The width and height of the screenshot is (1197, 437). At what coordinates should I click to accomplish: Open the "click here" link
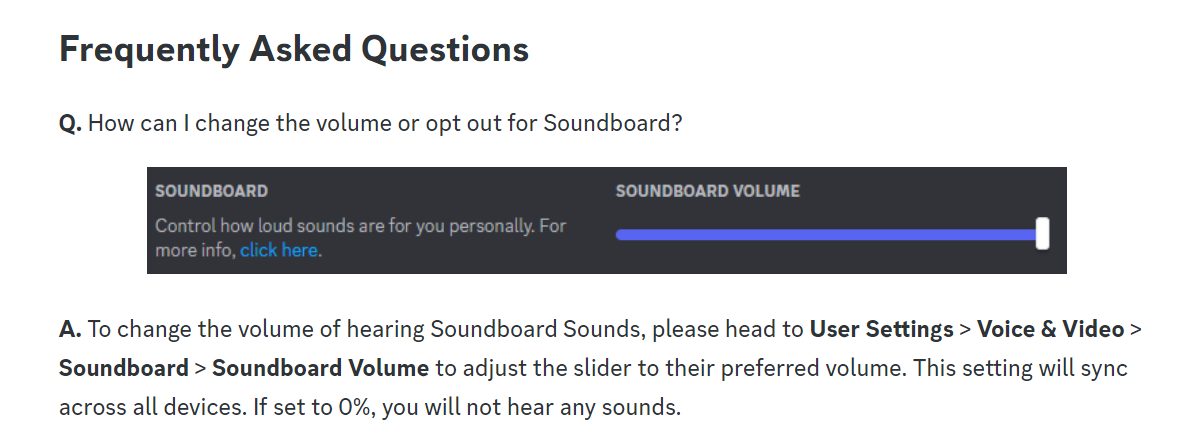click(x=279, y=250)
